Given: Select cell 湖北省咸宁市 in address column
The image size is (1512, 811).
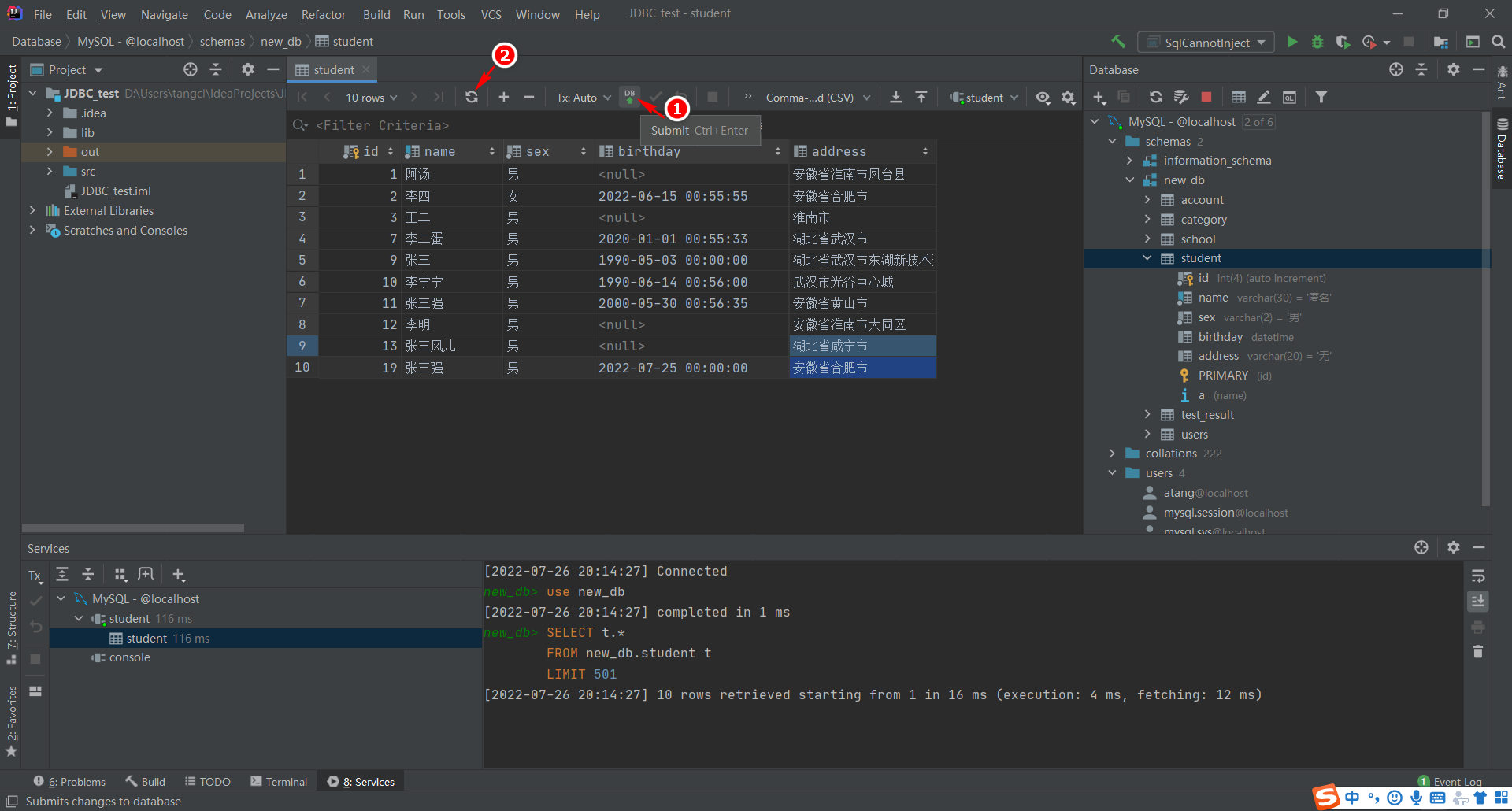Looking at the screenshot, I should (862, 346).
